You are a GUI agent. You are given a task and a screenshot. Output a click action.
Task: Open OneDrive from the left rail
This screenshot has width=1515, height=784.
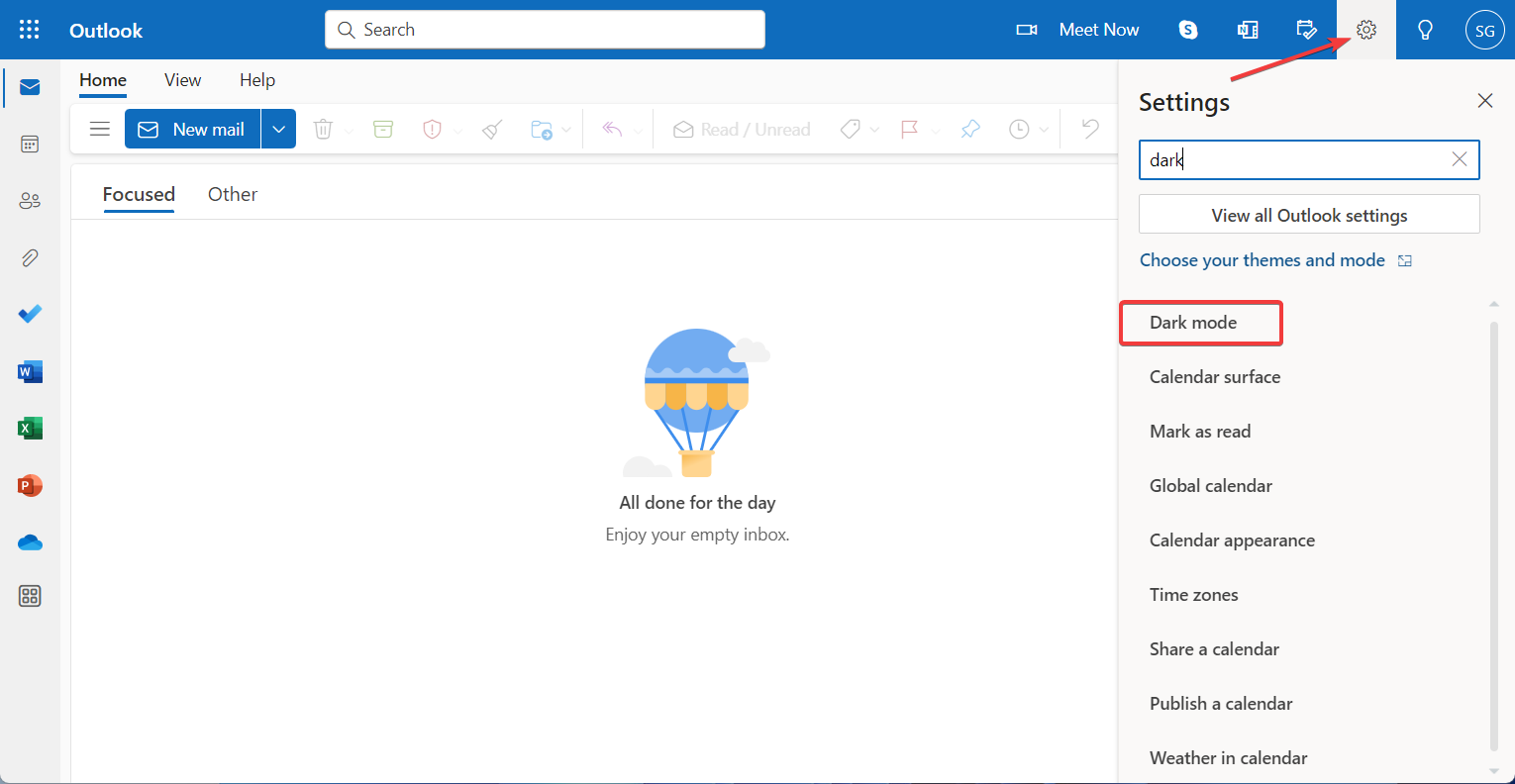tap(30, 542)
